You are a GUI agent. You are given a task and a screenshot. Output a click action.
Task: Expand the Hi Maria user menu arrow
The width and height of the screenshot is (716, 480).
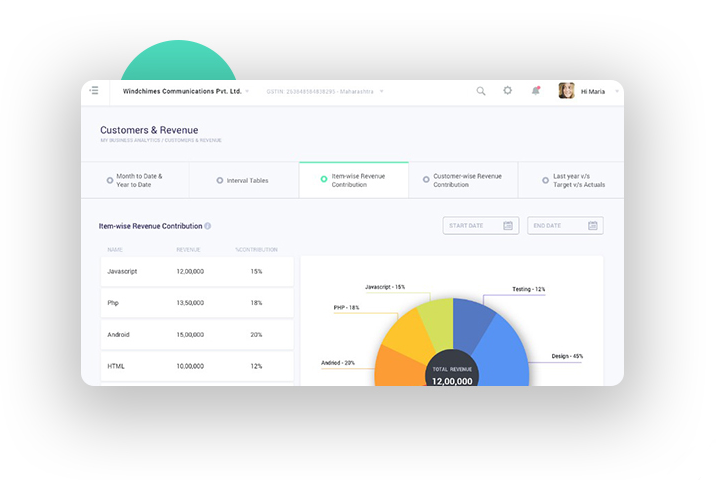coord(616,91)
